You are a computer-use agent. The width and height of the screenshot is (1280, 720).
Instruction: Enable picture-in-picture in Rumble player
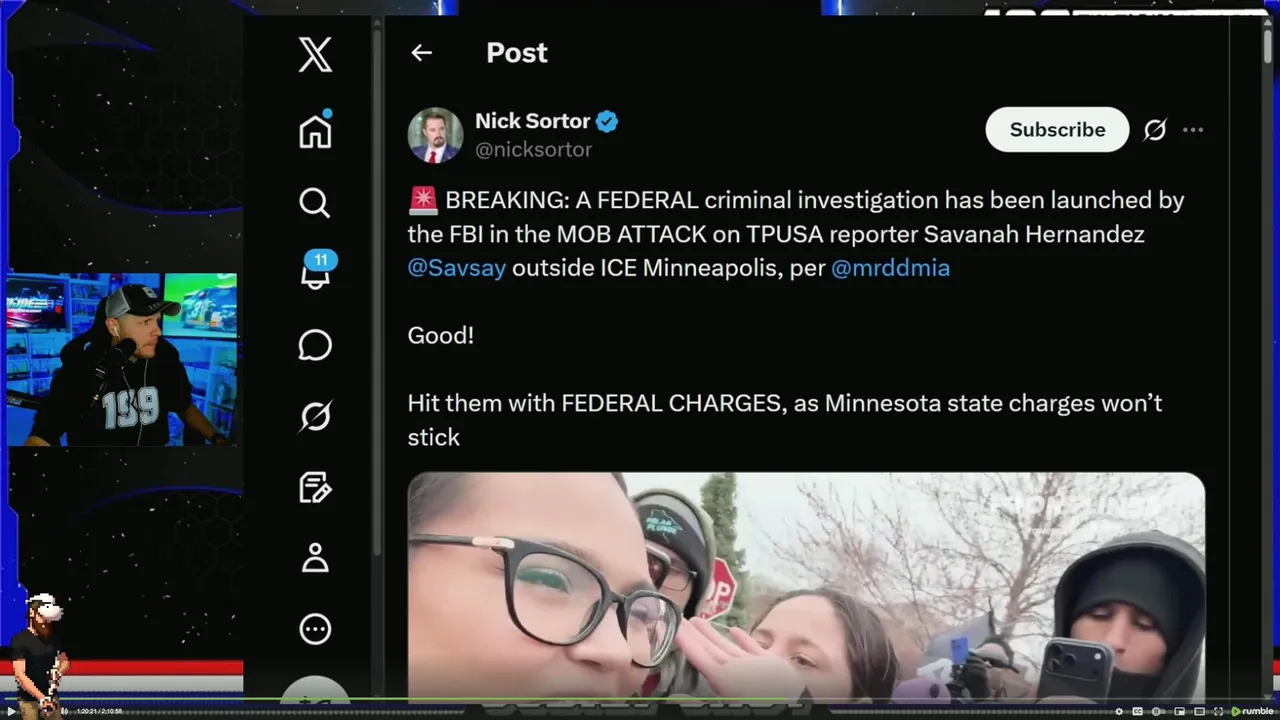(x=1180, y=711)
